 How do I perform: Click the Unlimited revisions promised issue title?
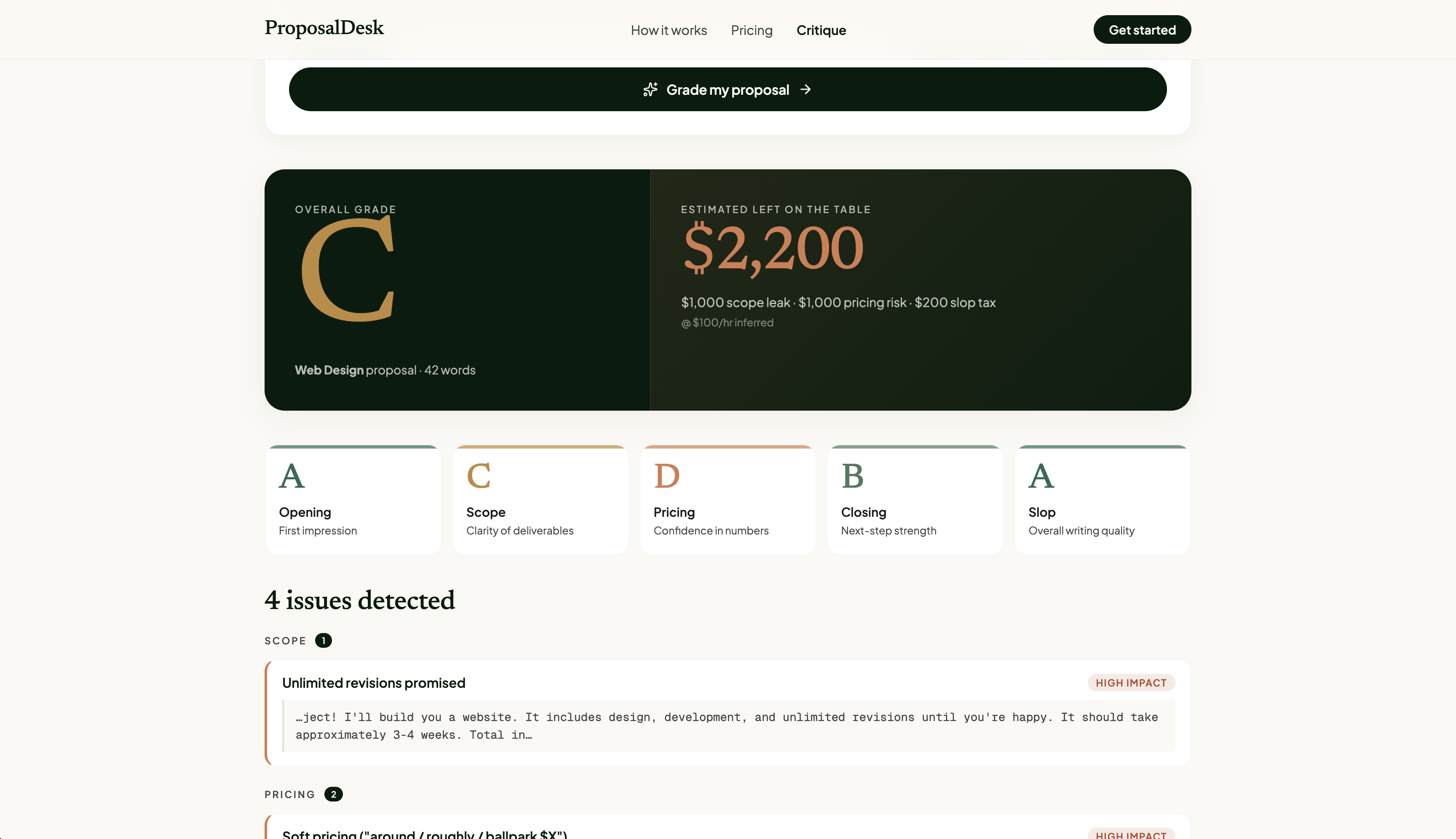point(374,683)
